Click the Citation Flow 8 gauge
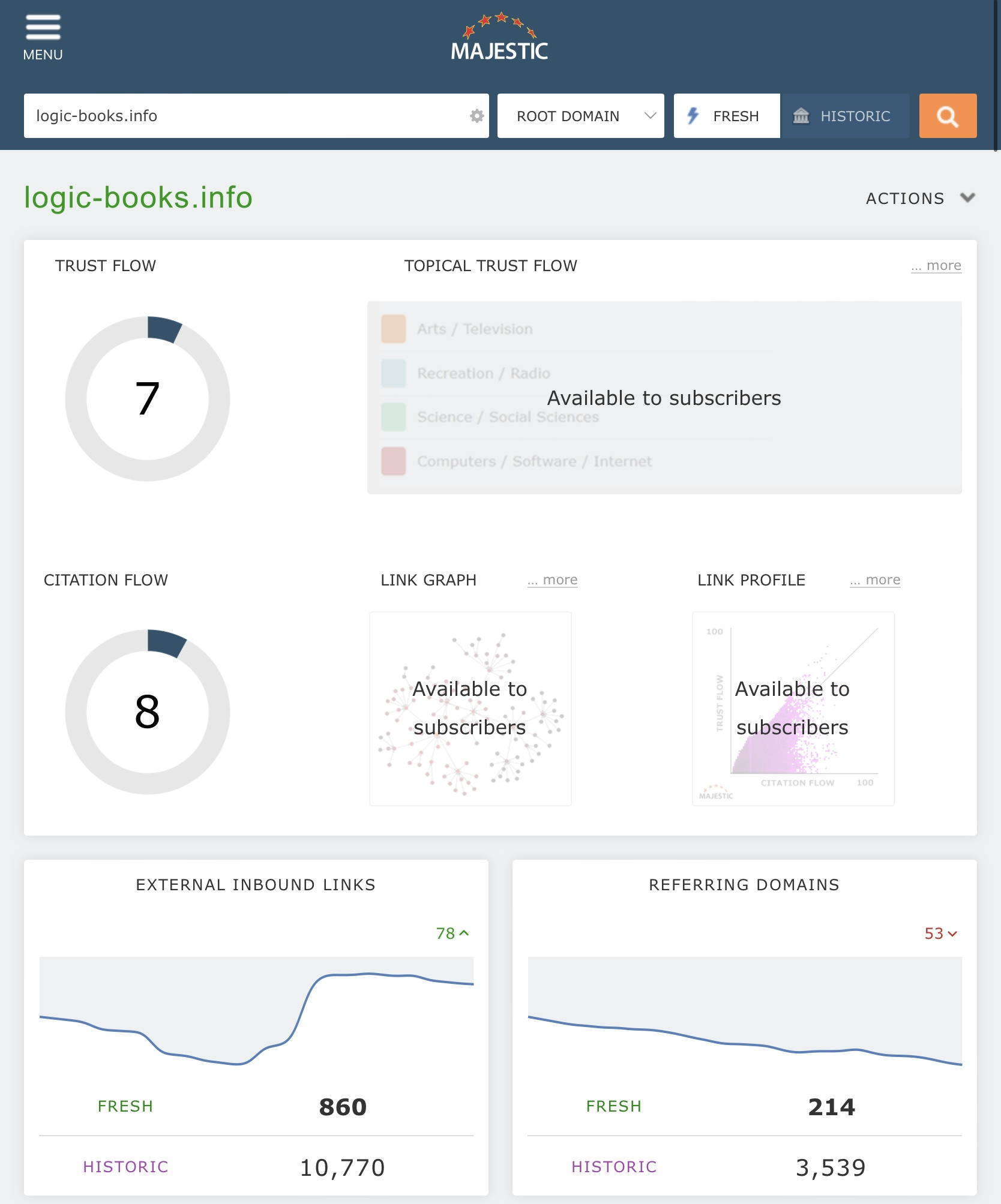1001x1204 pixels. pyautogui.click(x=148, y=712)
